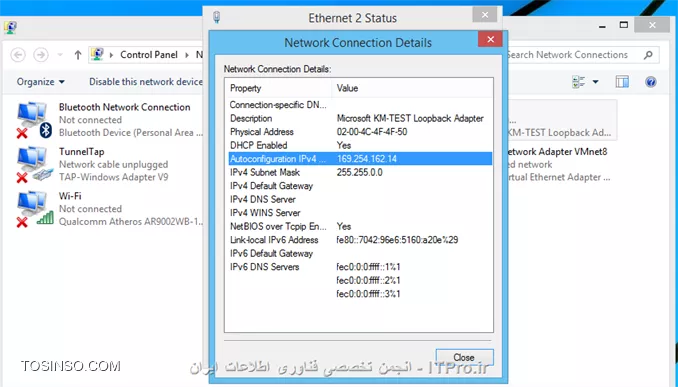The height and width of the screenshot is (387, 678).
Task: Expand the chevron after Control Panel
Action: (x=187, y=55)
